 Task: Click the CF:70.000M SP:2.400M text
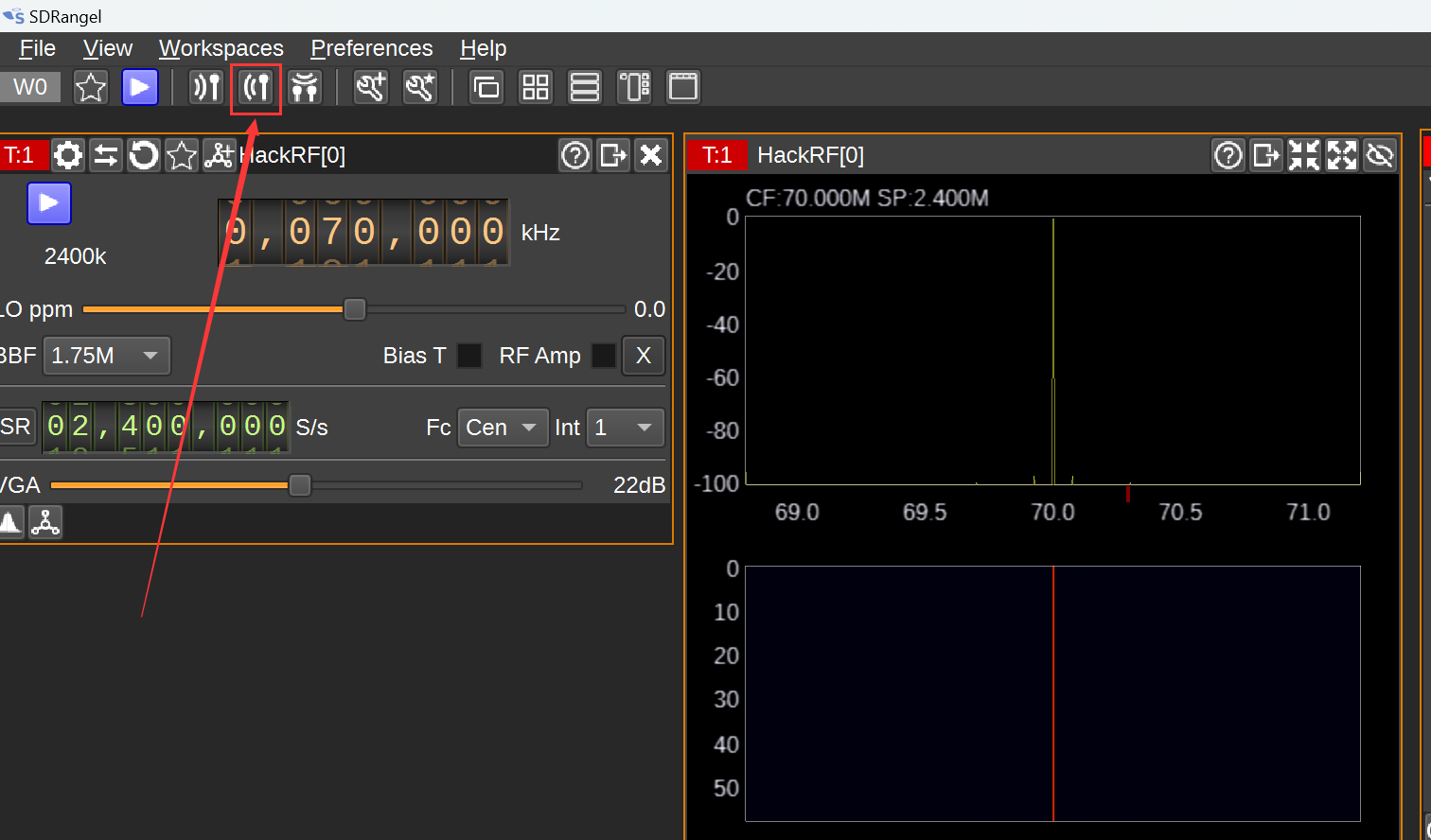[x=867, y=198]
